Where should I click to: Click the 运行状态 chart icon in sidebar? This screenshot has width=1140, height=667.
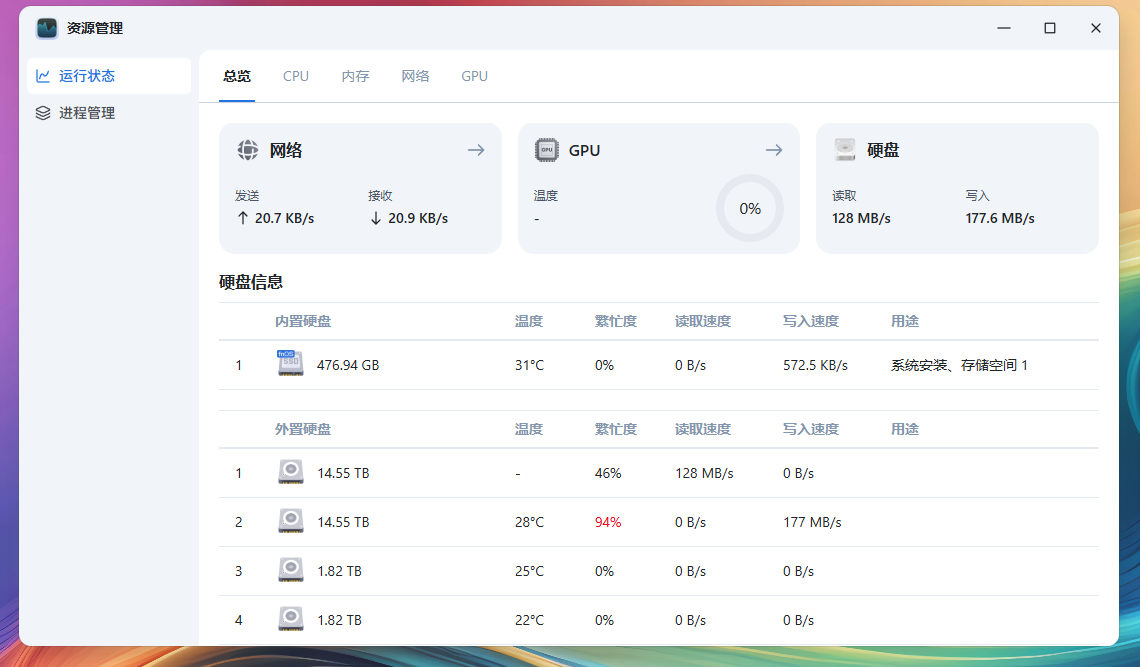coord(43,76)
